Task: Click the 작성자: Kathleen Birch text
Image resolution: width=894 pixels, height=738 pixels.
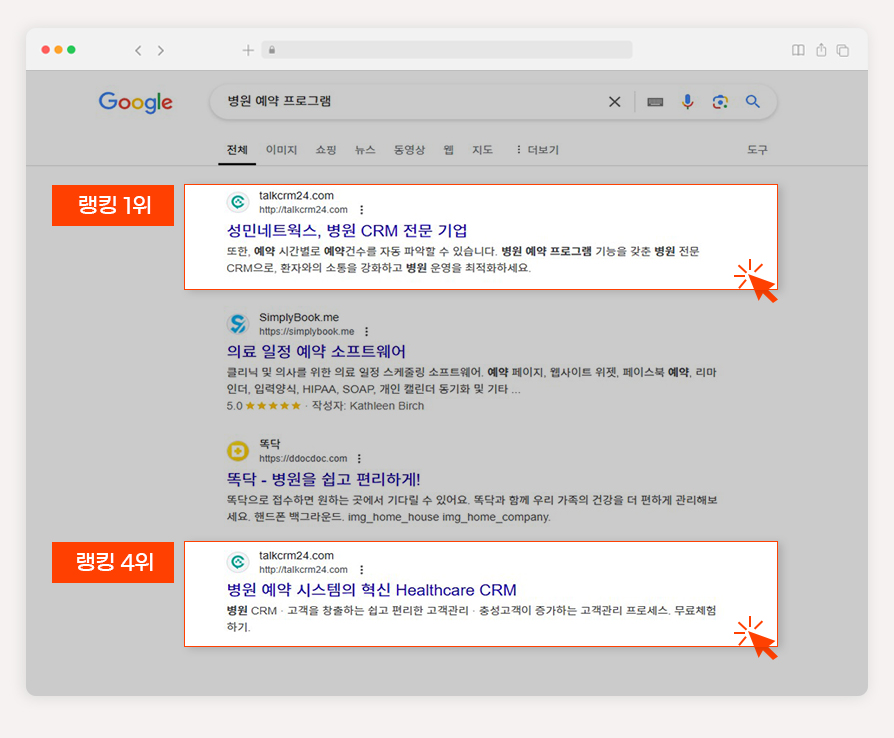Action: point(368,406)
